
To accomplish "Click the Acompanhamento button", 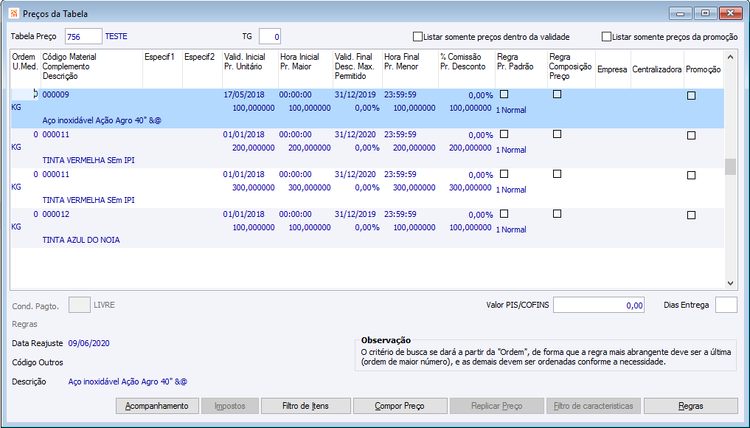I will point(157,406).
